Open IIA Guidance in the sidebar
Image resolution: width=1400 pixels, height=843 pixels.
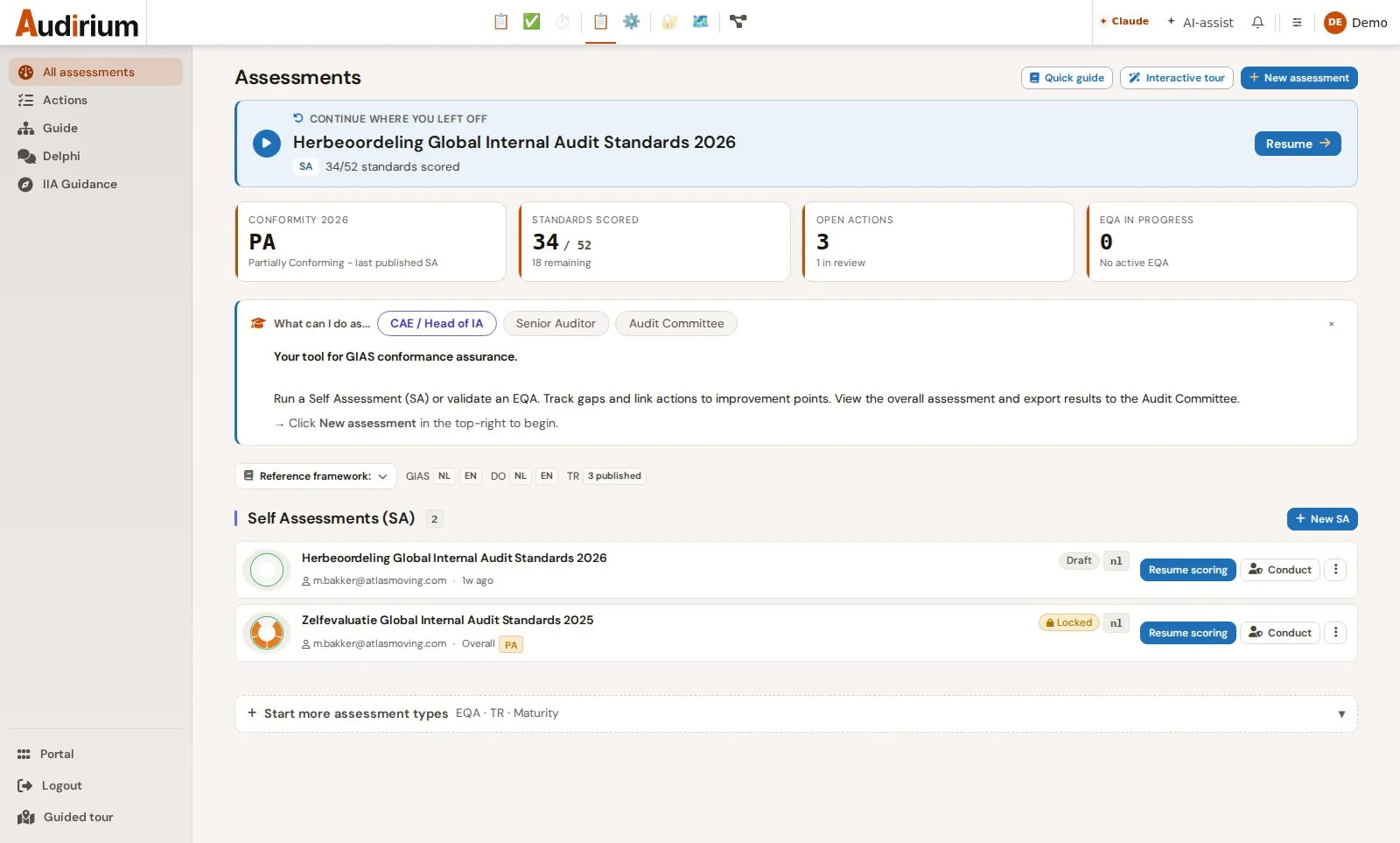tap(95, 184)
